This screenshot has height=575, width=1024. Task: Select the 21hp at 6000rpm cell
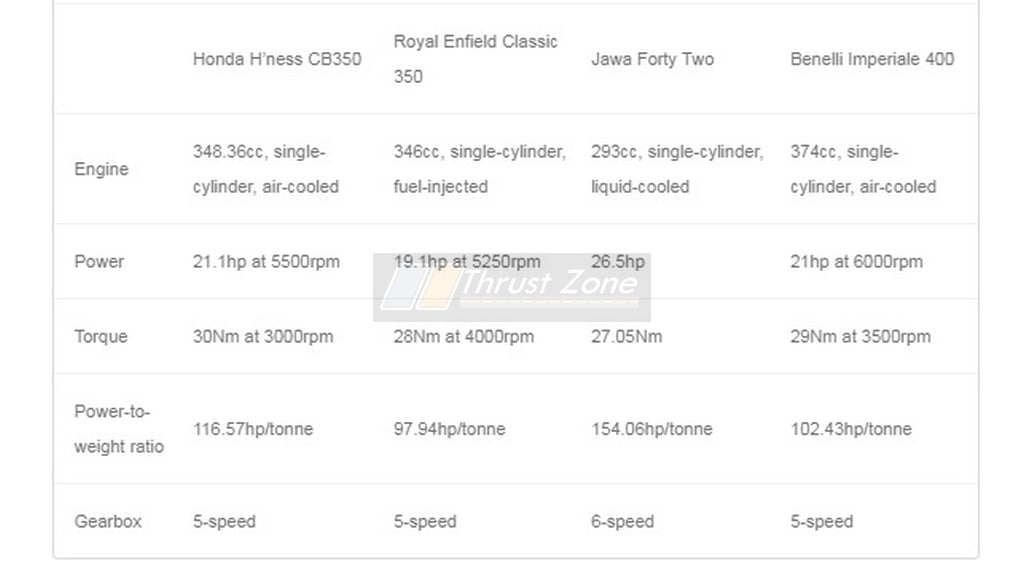coord(856,261)
